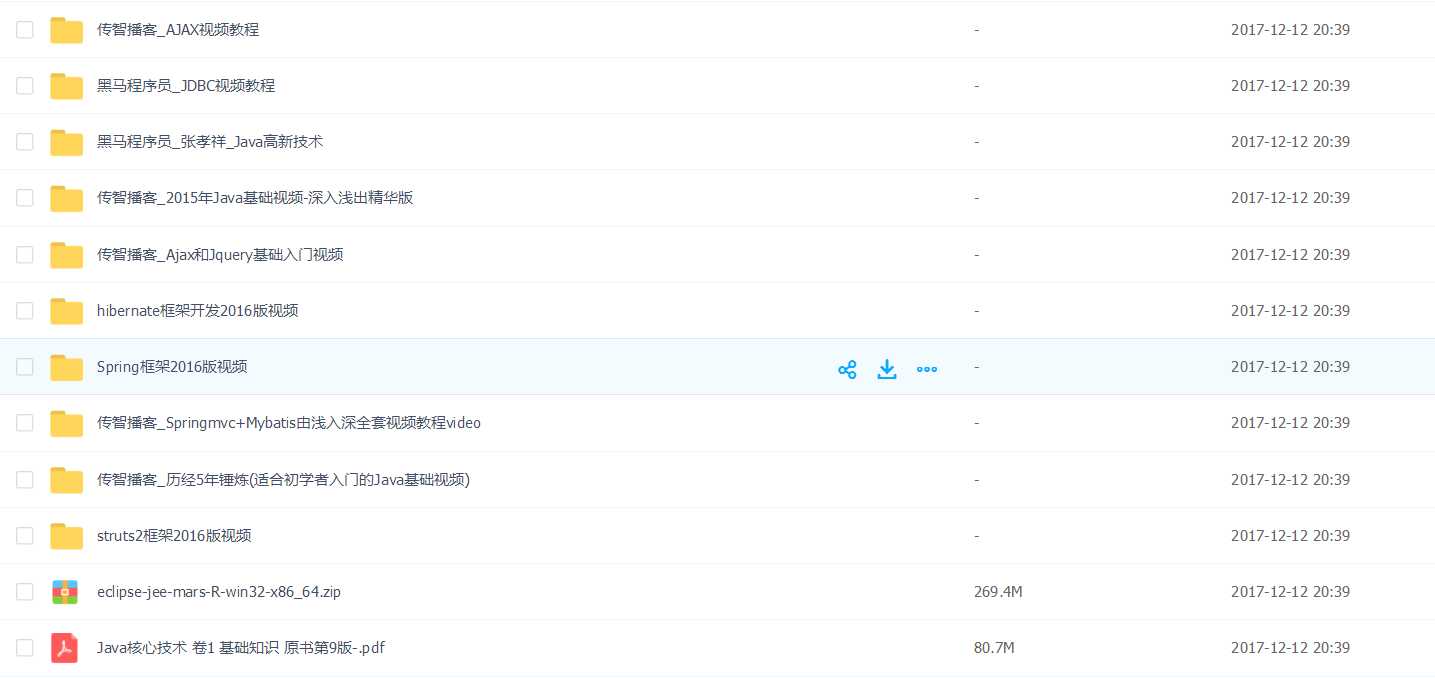Check the 2015年Java基础视频 folder checkbox

pyautogui.click(x=25, y=198)
